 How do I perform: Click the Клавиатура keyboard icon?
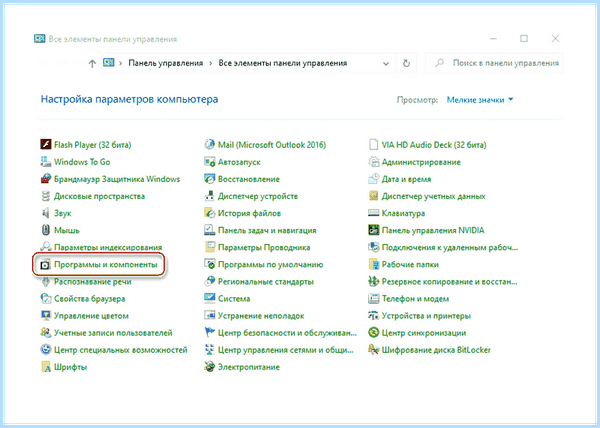(x=373, y=213)
